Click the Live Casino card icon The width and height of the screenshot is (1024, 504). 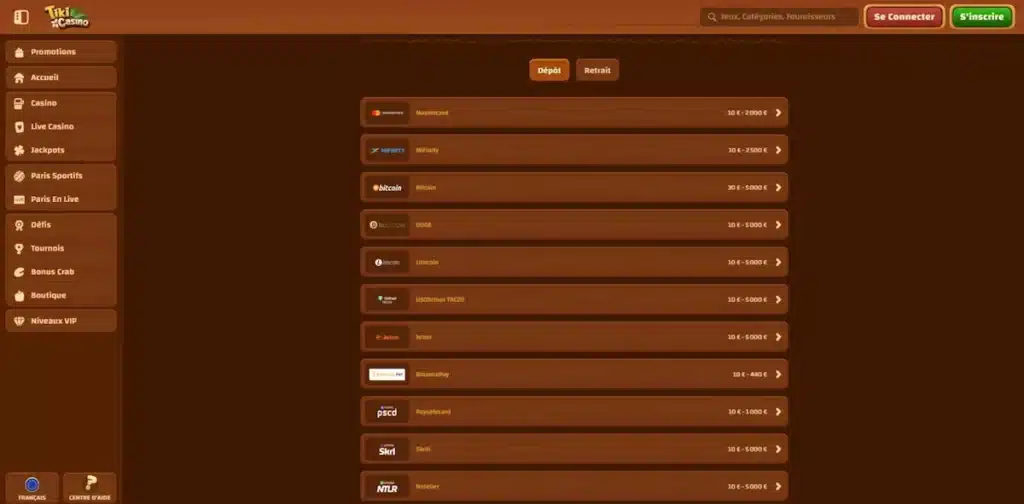coord(19,127)
